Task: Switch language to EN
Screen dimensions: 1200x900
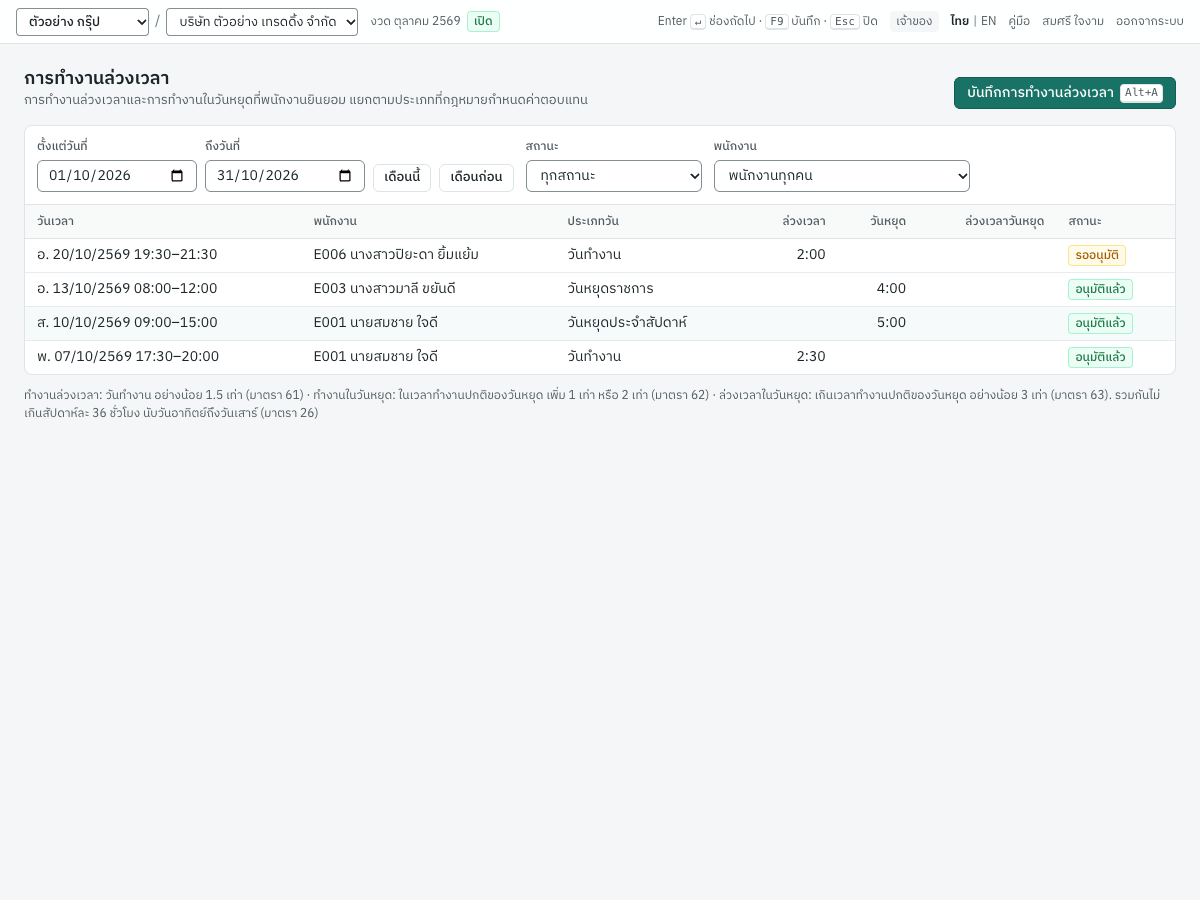Action: click(988, 21)
